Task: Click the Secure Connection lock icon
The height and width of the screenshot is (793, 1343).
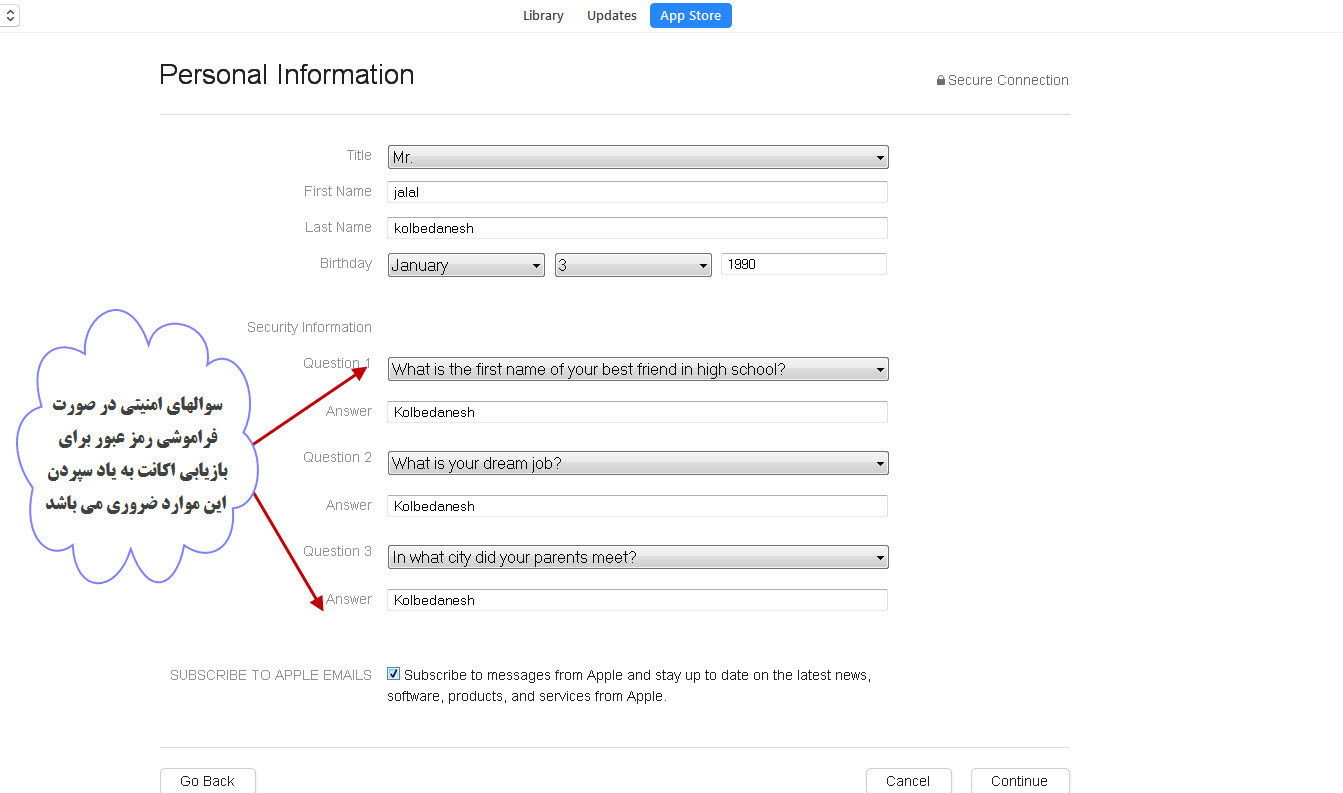Action: [940, 81]
